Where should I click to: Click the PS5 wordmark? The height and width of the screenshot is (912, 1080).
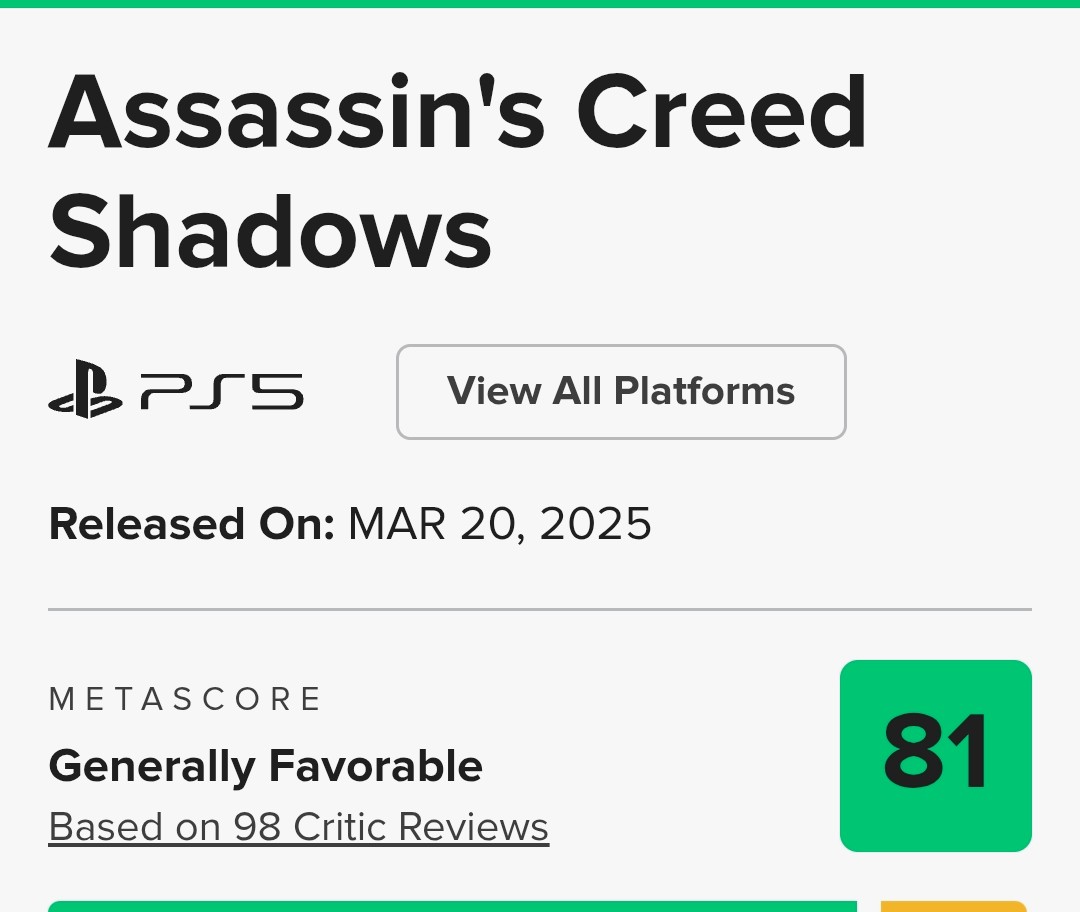(221, 391)
